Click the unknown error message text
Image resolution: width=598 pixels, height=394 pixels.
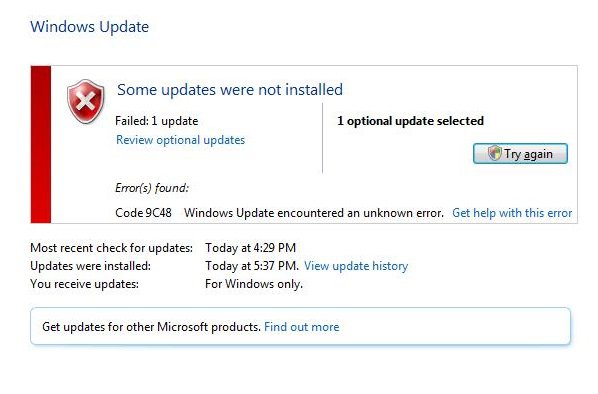tap(314, 213)
